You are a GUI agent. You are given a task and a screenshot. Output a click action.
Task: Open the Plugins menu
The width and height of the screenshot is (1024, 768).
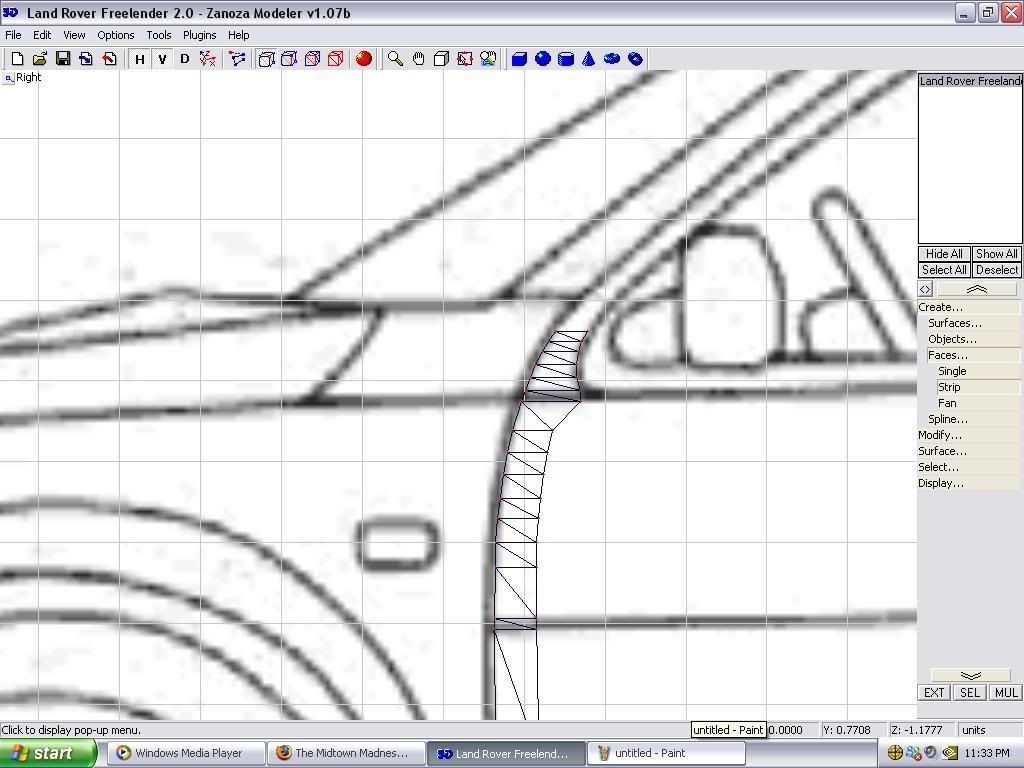click(199, 35)
